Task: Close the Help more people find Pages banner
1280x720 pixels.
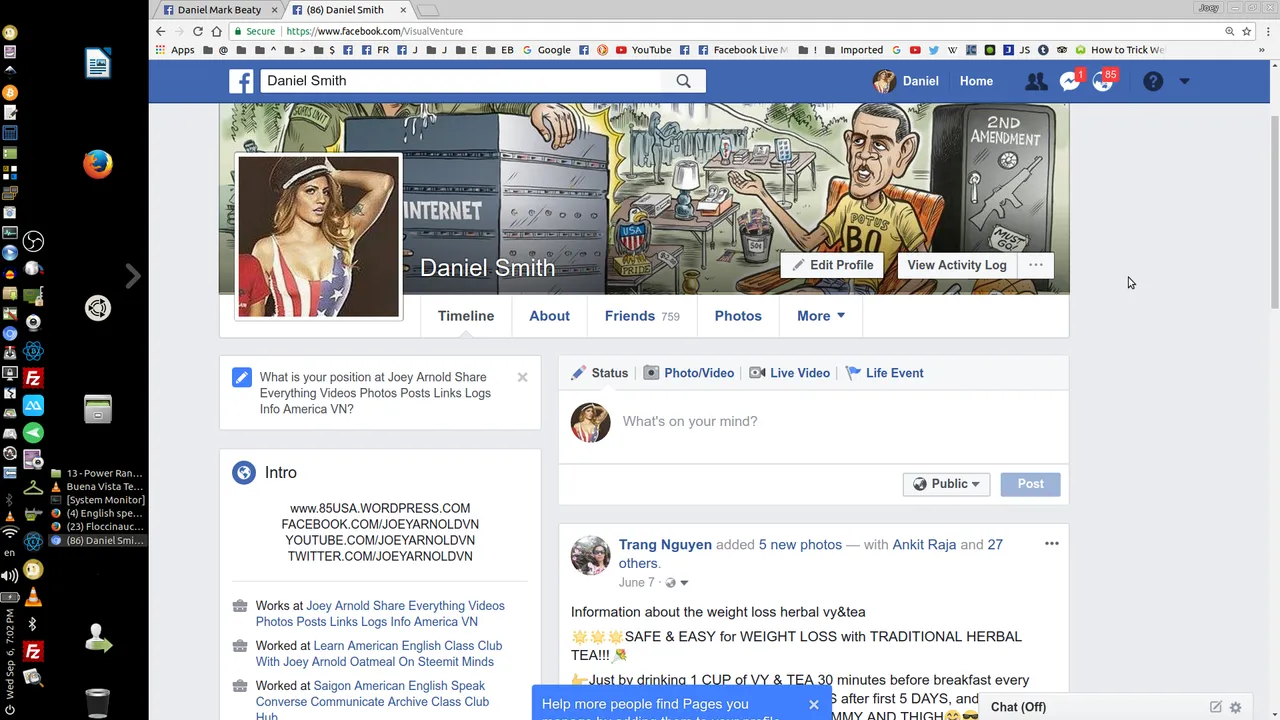Action: click(814, 704)
